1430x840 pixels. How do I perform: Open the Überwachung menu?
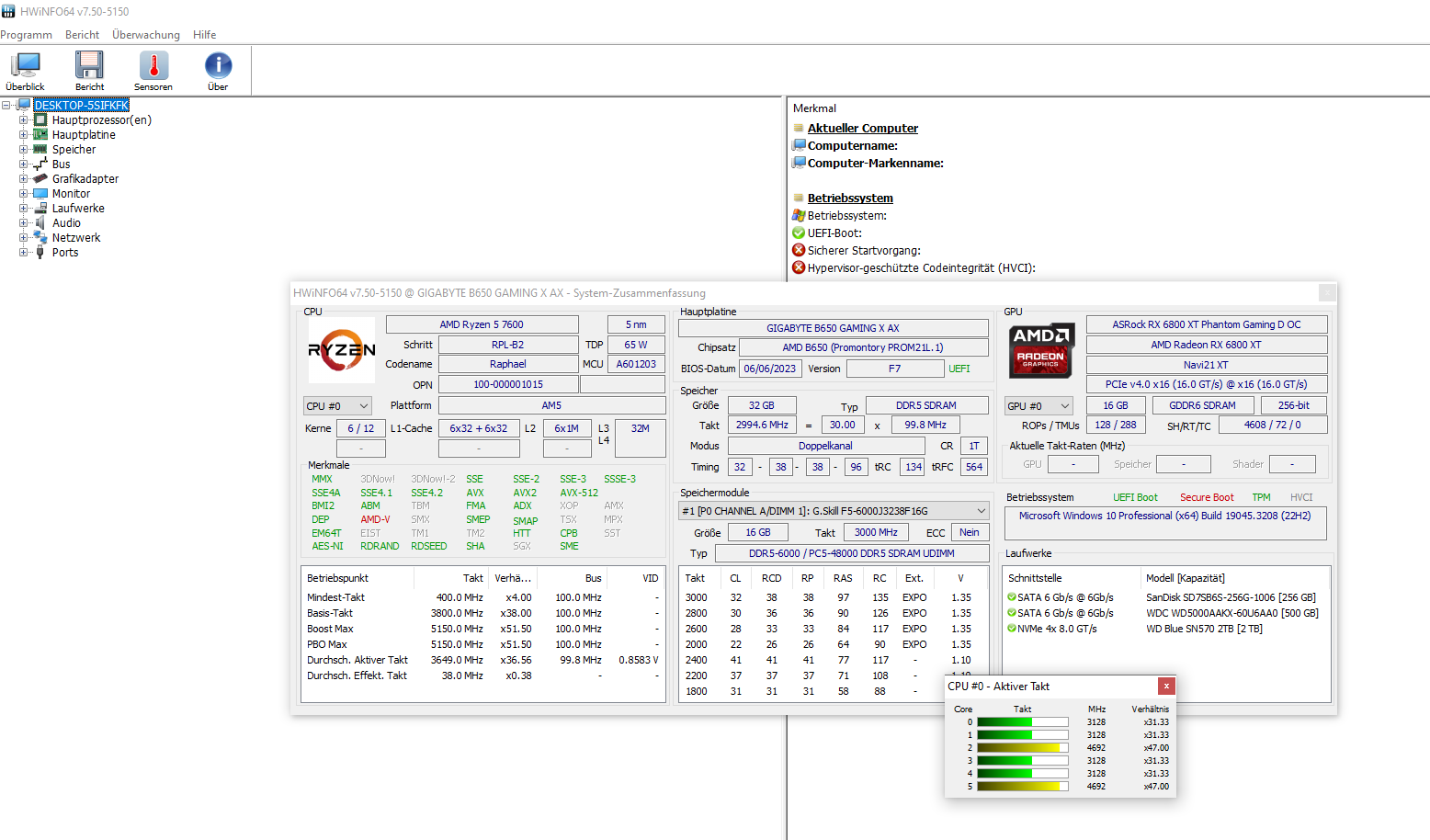tap(146, 35)
